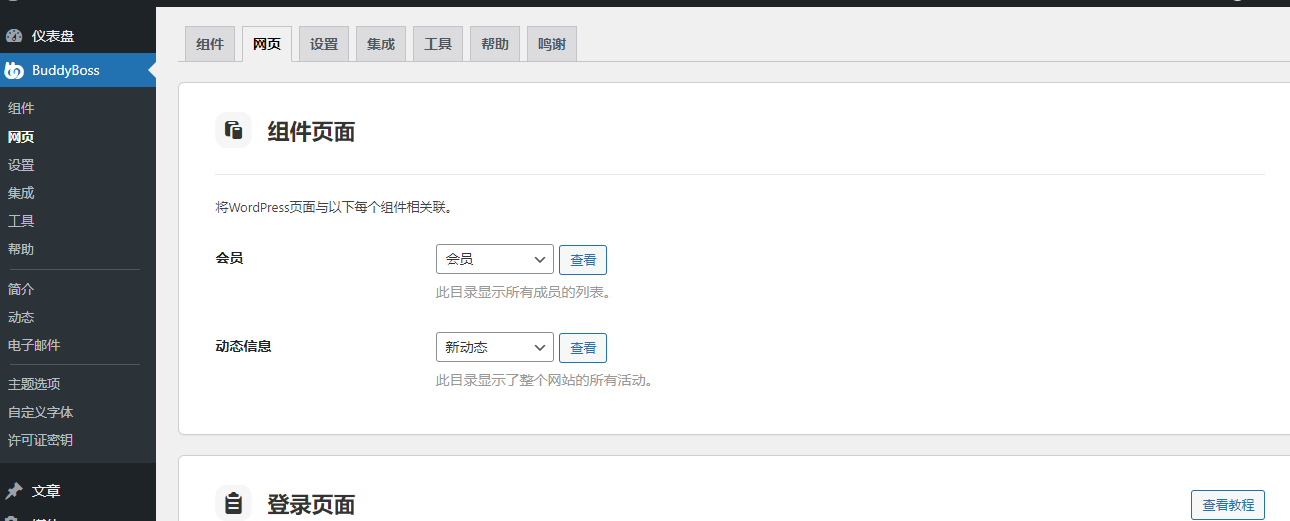Click the BuddyBoss logo icon in sidebar
Screen dimensions: 1290x521
coord(14,70)
